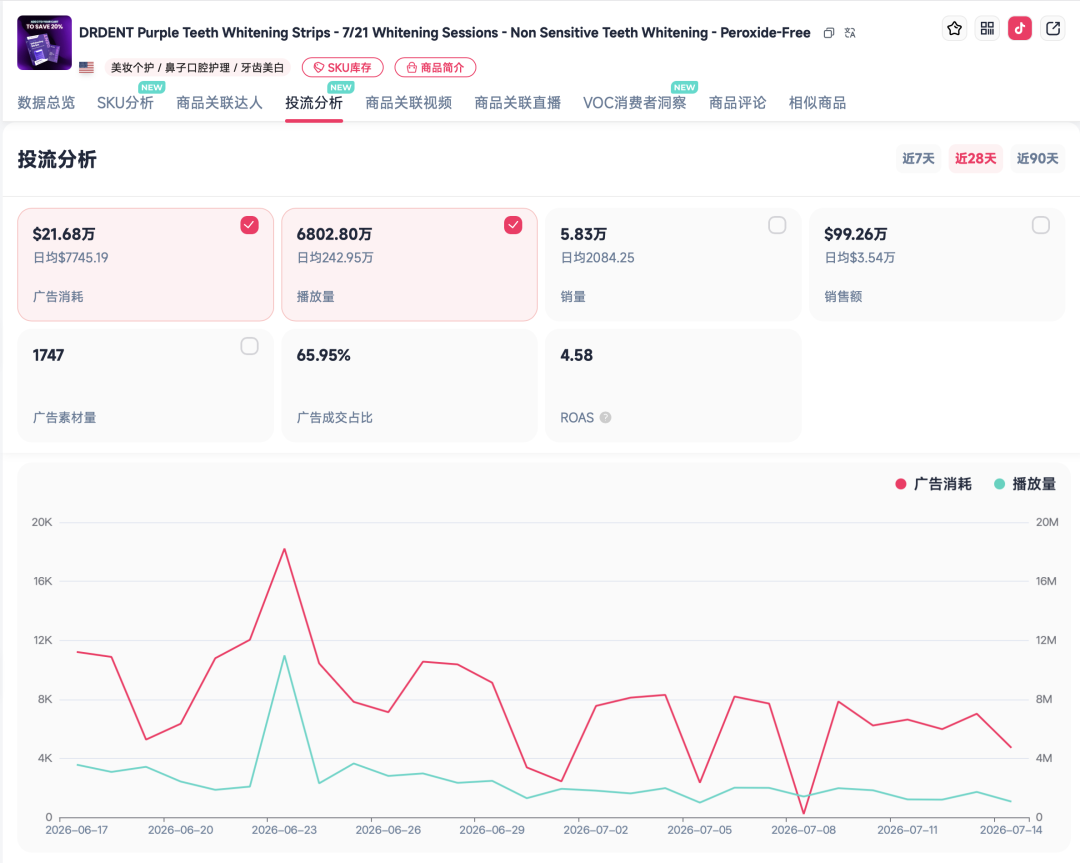Switch to the 数据总览 tab
Image resolution: width=1080 pixels, height=863 pixels.
click(46, 103)
